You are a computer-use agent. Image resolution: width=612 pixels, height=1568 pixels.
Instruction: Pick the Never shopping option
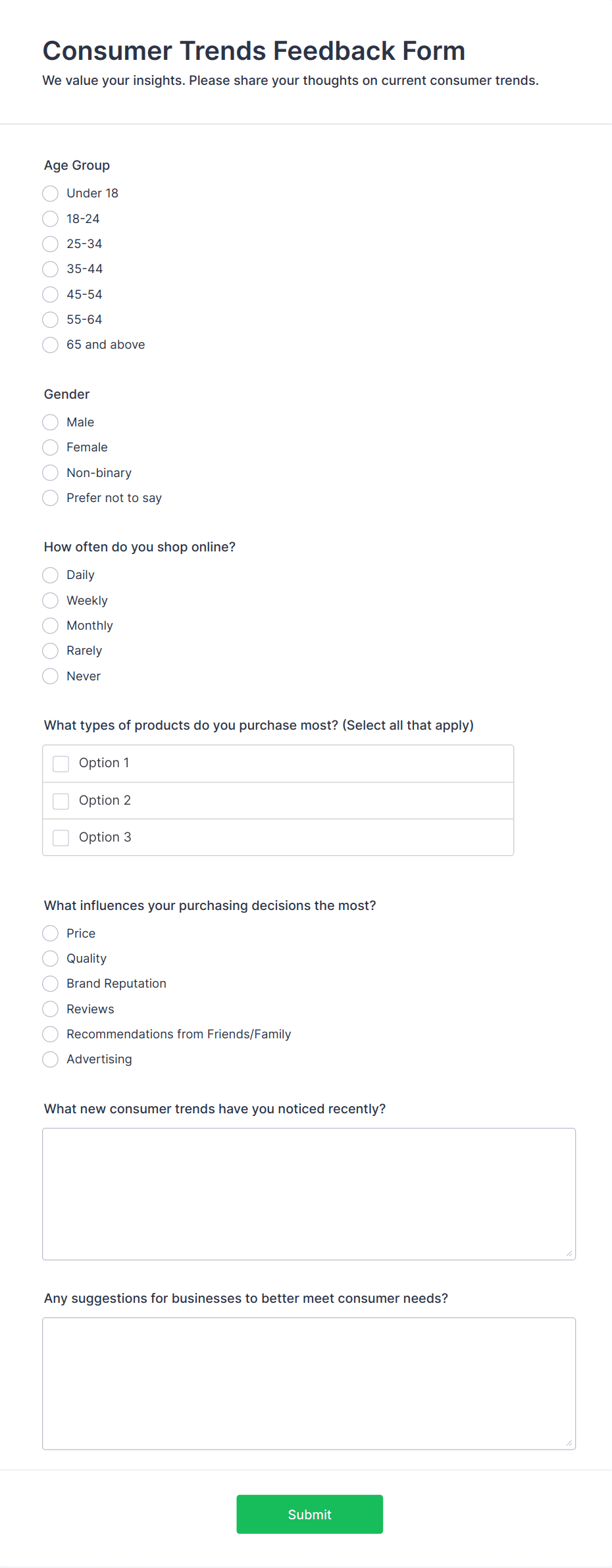(x=51, y=676)
